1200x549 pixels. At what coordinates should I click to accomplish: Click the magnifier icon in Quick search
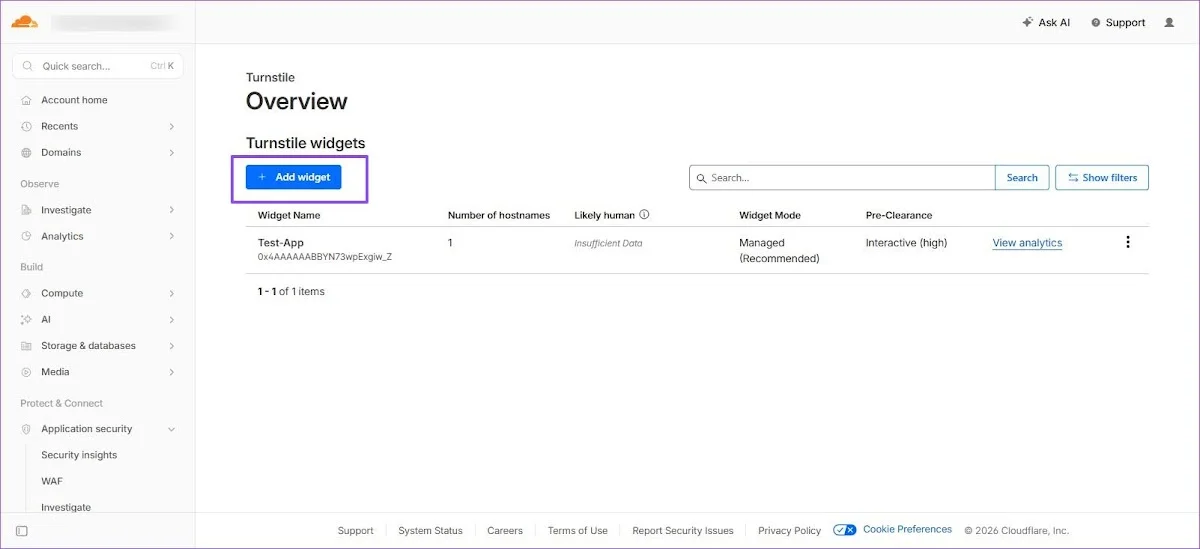click(28, 66)
